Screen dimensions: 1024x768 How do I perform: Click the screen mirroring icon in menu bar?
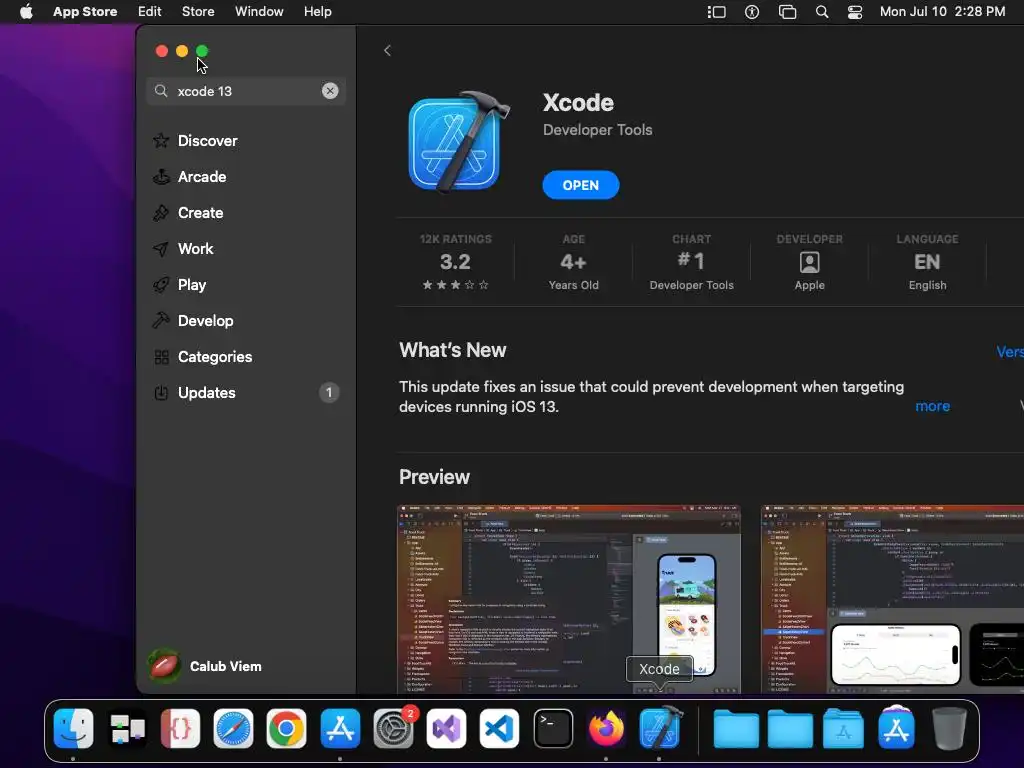(788, 12)
